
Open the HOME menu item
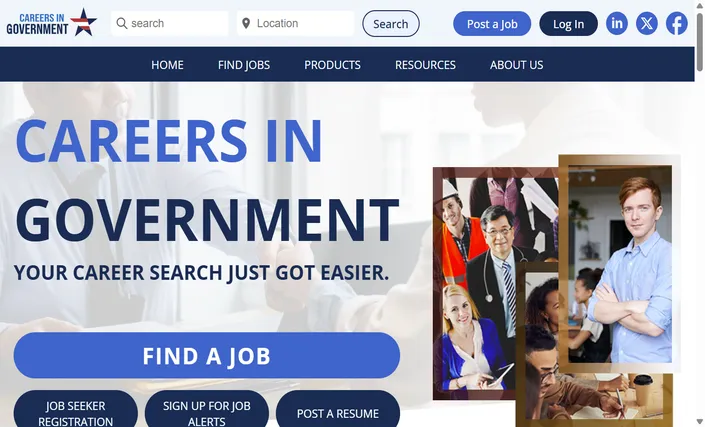point(167,65)
